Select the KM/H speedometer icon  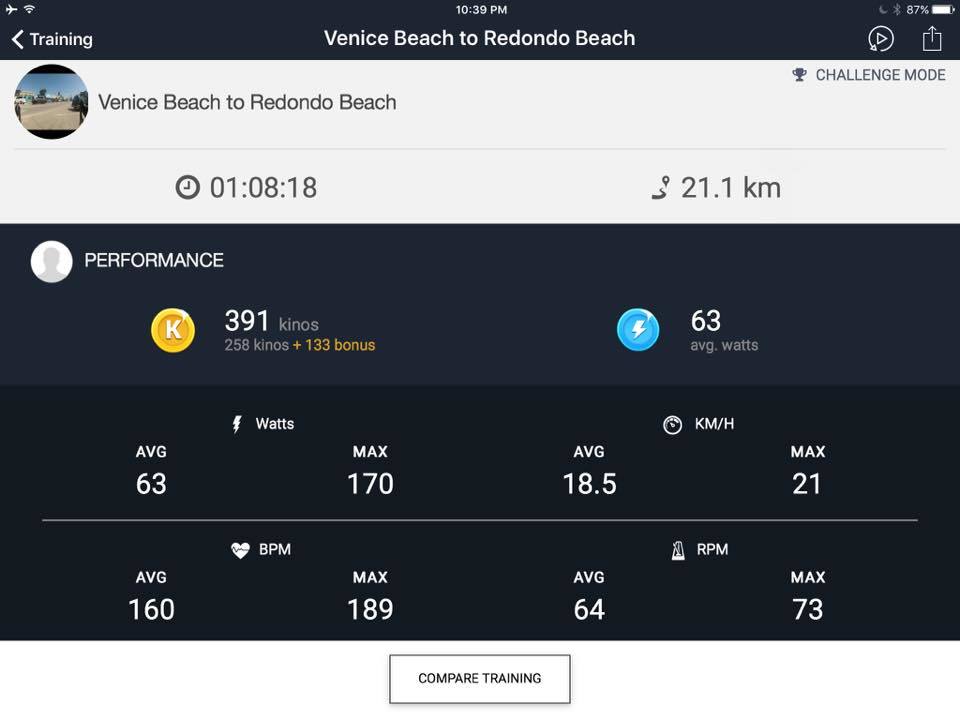click(x=672, y=424)
